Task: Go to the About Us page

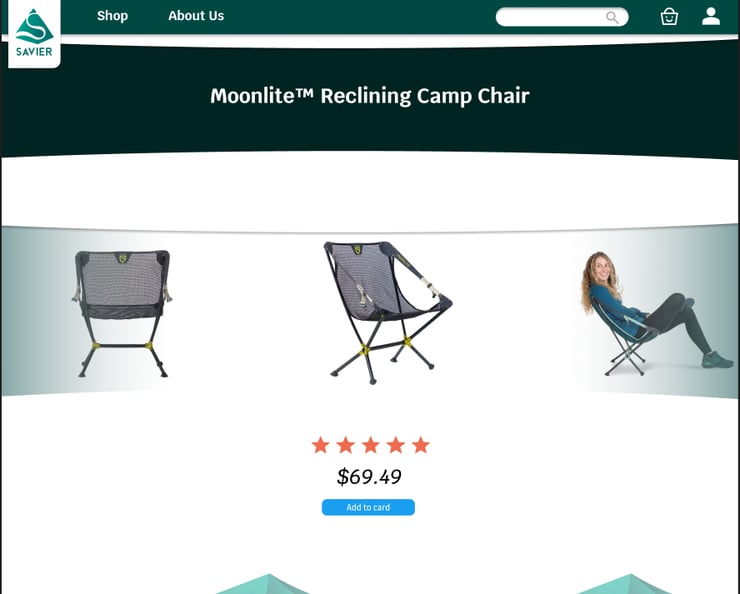Action: point(196,16)
